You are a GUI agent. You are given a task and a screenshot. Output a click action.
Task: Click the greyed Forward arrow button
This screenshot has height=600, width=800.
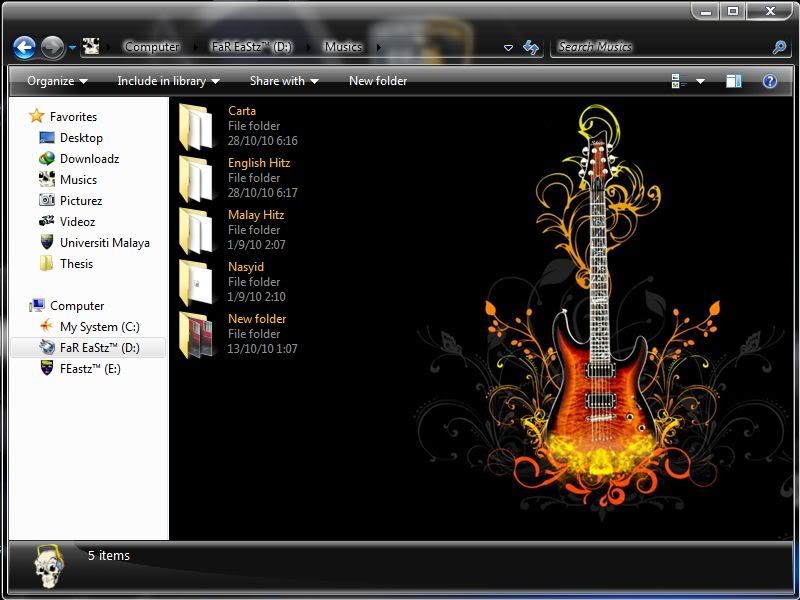(53, 47)
